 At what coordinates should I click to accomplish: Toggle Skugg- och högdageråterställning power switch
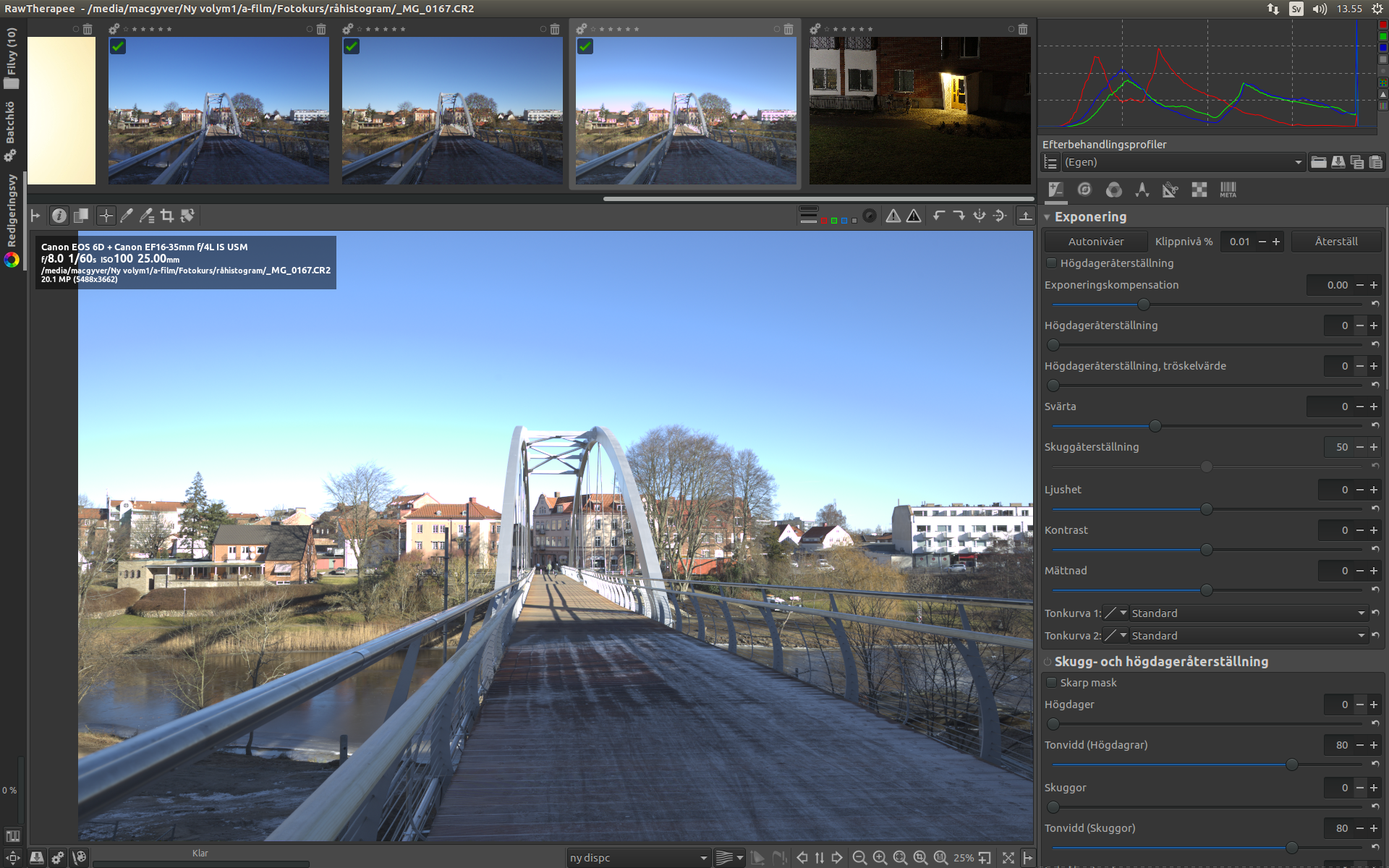pos(1048,660)
